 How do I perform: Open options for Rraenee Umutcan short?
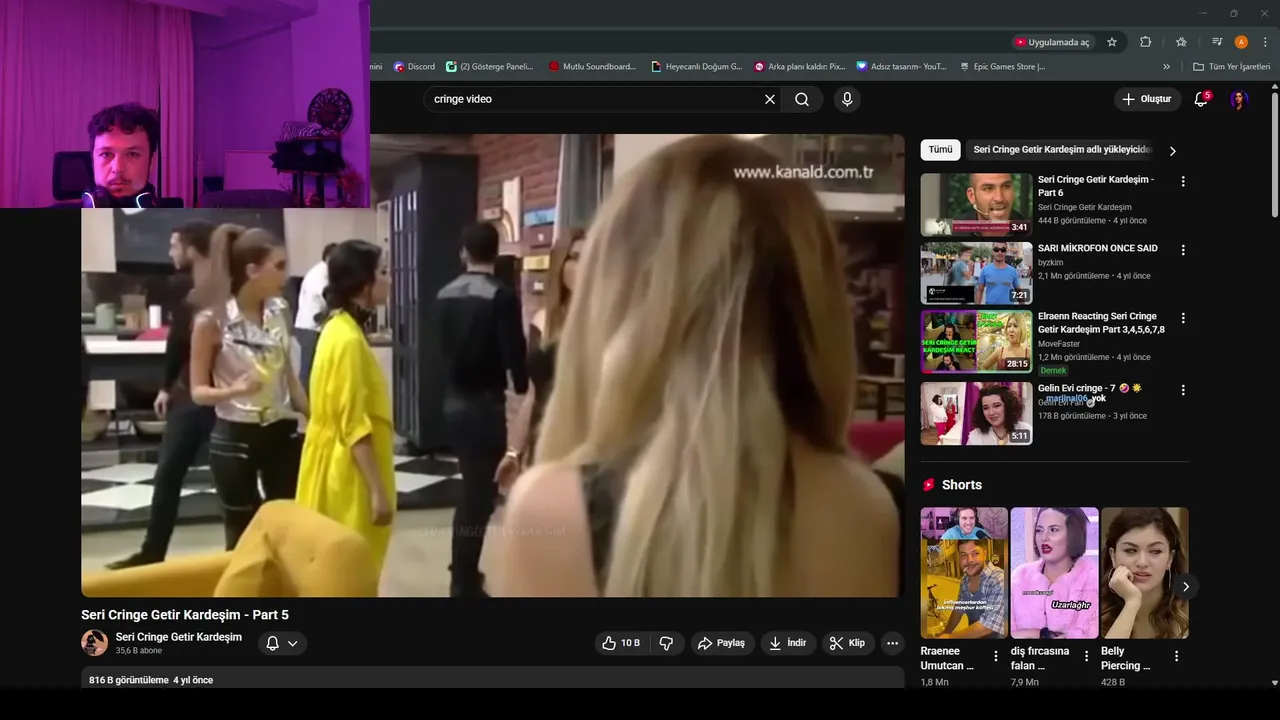[996, 656]
